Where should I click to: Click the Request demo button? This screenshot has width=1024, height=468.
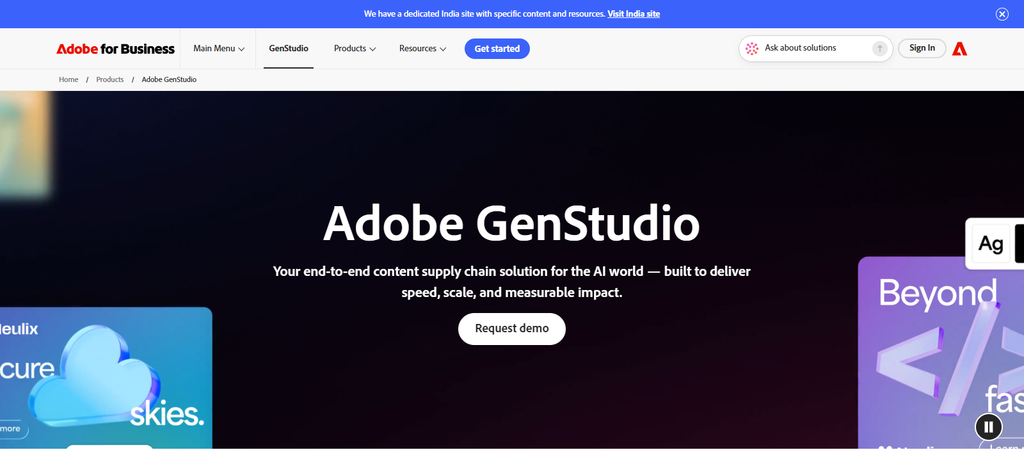point(512,328)
